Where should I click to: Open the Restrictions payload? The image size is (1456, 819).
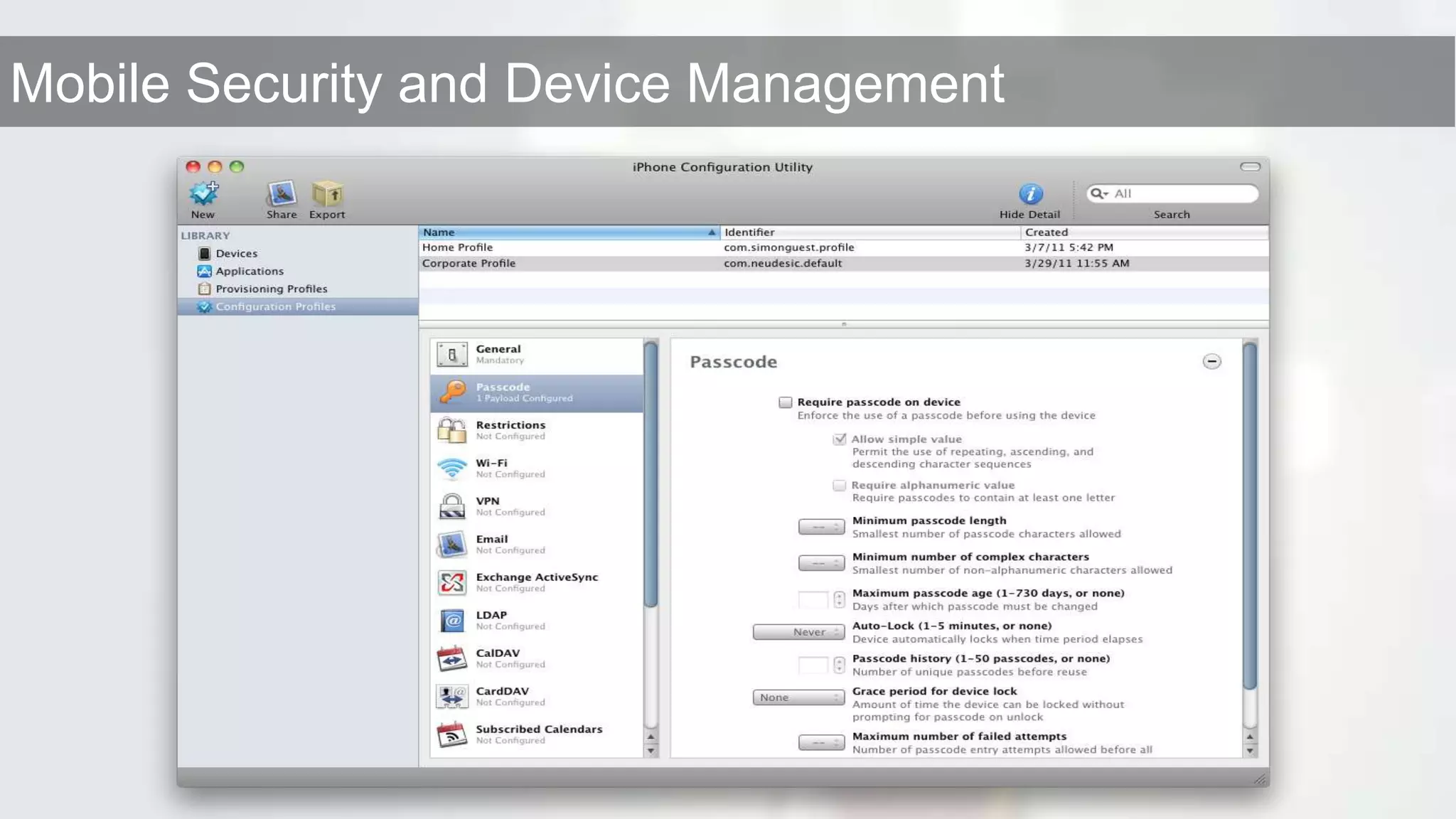537,430
